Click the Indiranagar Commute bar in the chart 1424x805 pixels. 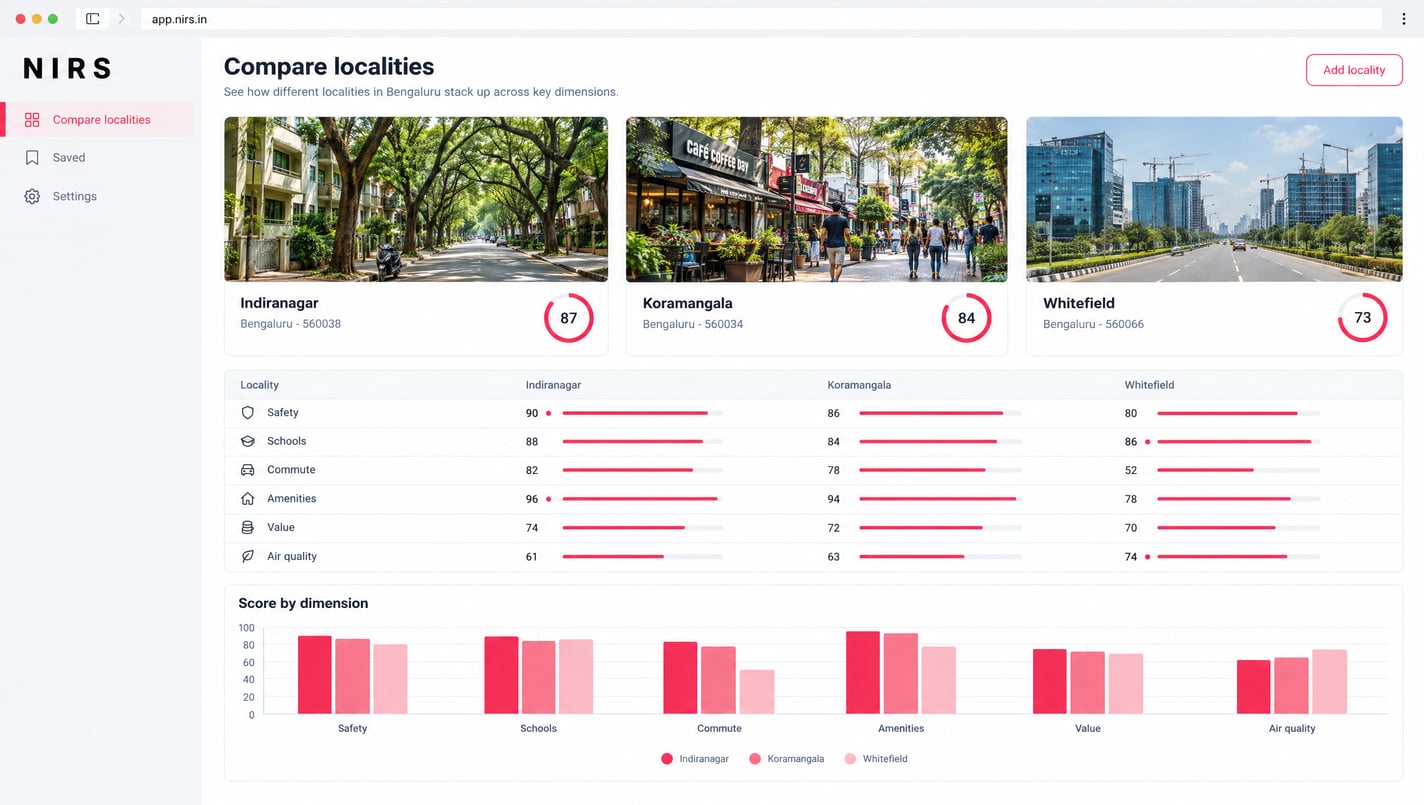click(680, 678)
